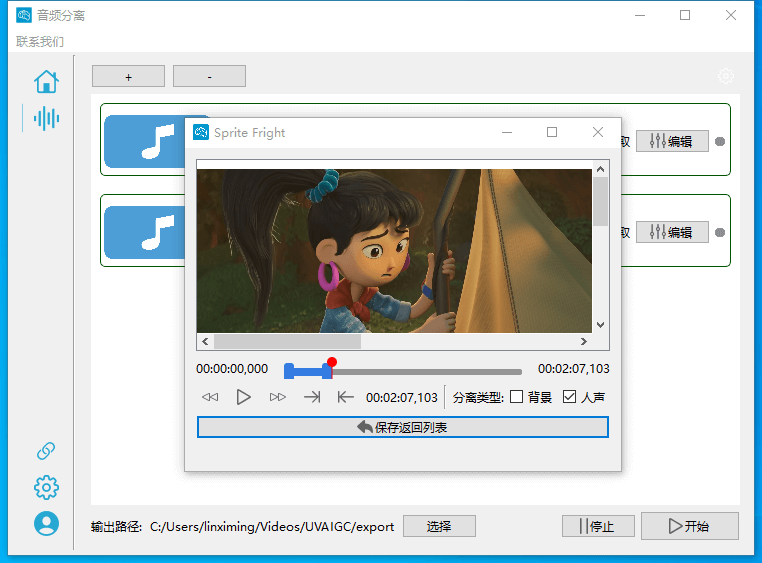Open settings gear in left sidebar
Image resolution: width=762 pixels, height=563 pixels.
(46, 487)
